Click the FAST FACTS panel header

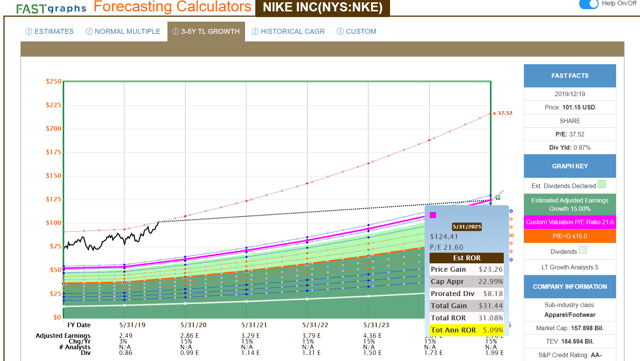(570, 76)
